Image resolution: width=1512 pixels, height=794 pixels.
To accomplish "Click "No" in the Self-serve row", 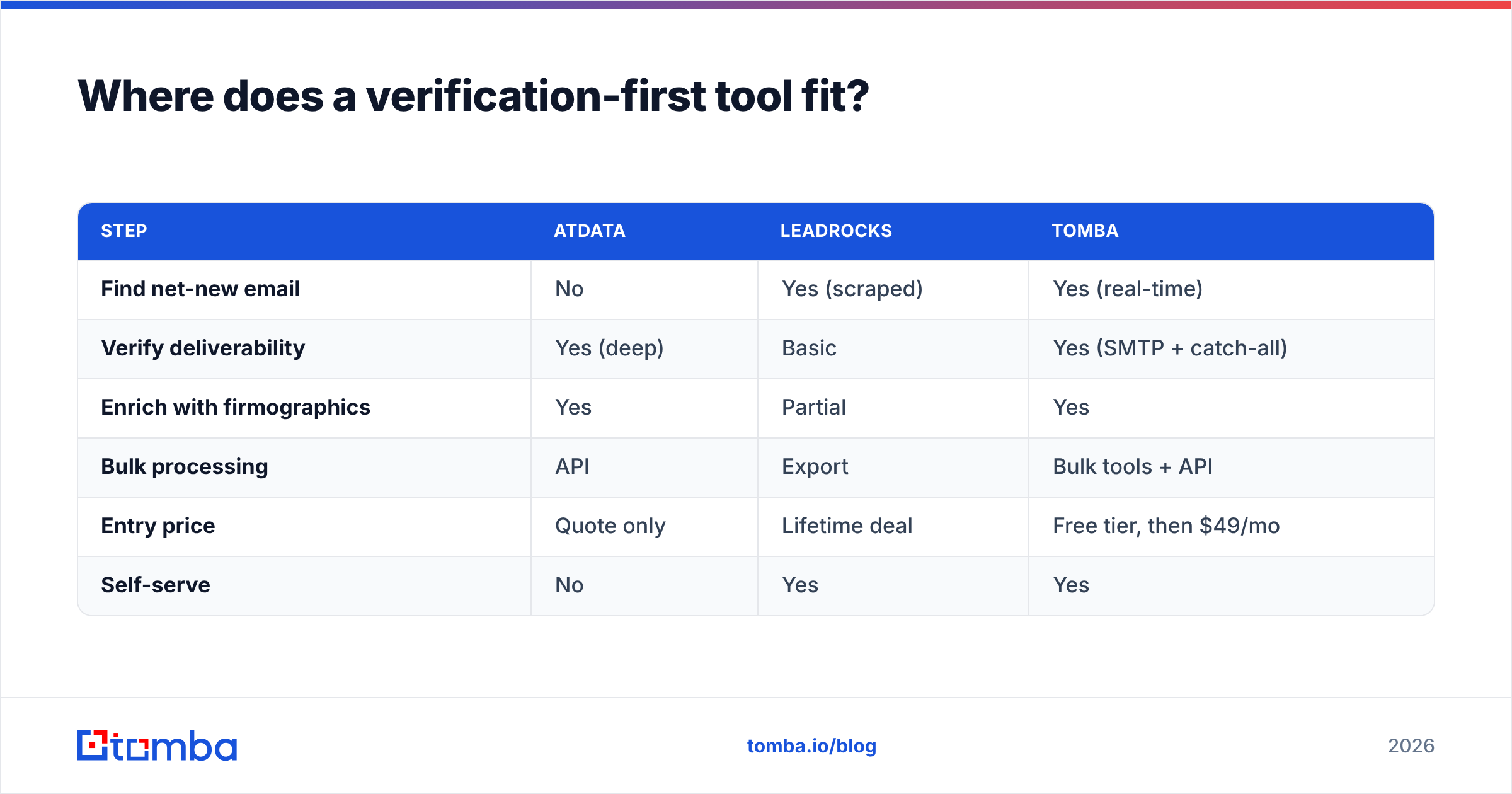I will [x=570, y=585].
